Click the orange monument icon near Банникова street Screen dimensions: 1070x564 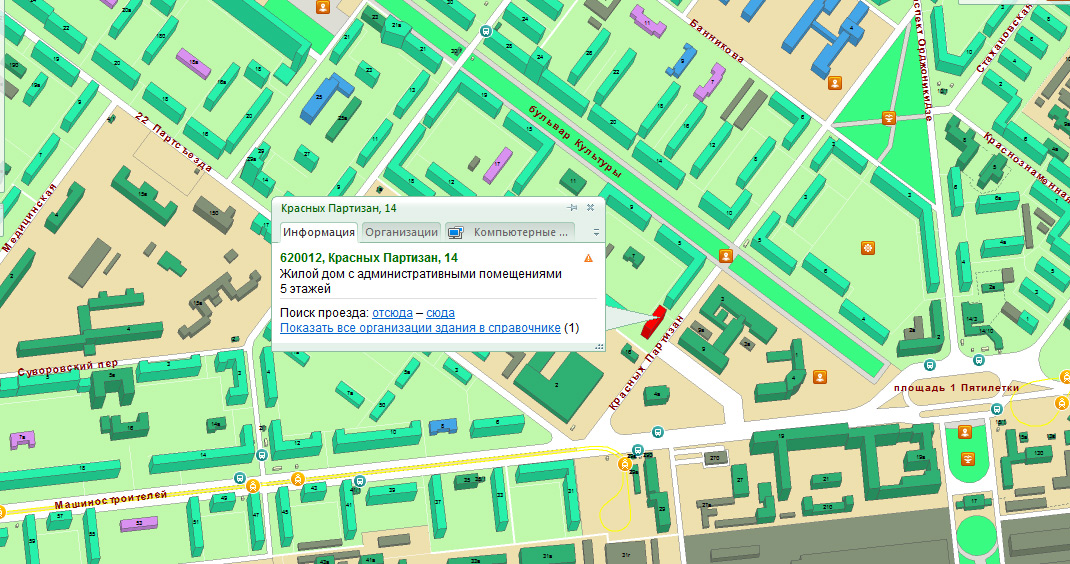[835, 82]
